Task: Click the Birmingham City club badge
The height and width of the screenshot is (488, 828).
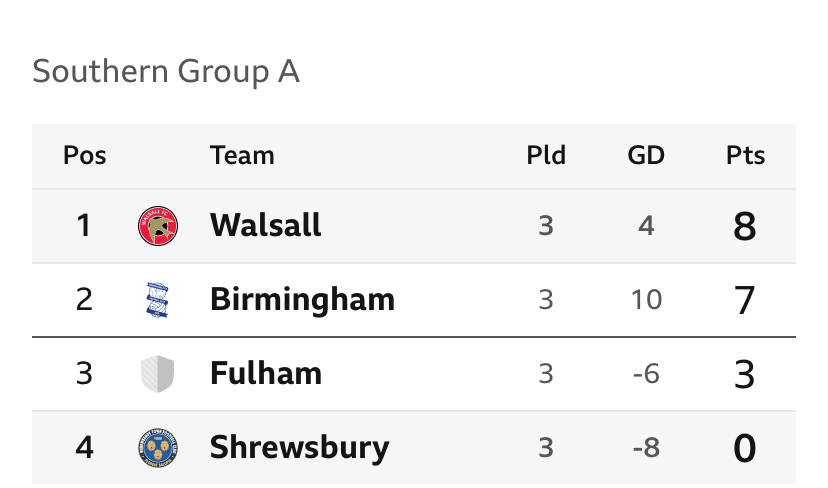Action: click(157, 300)
